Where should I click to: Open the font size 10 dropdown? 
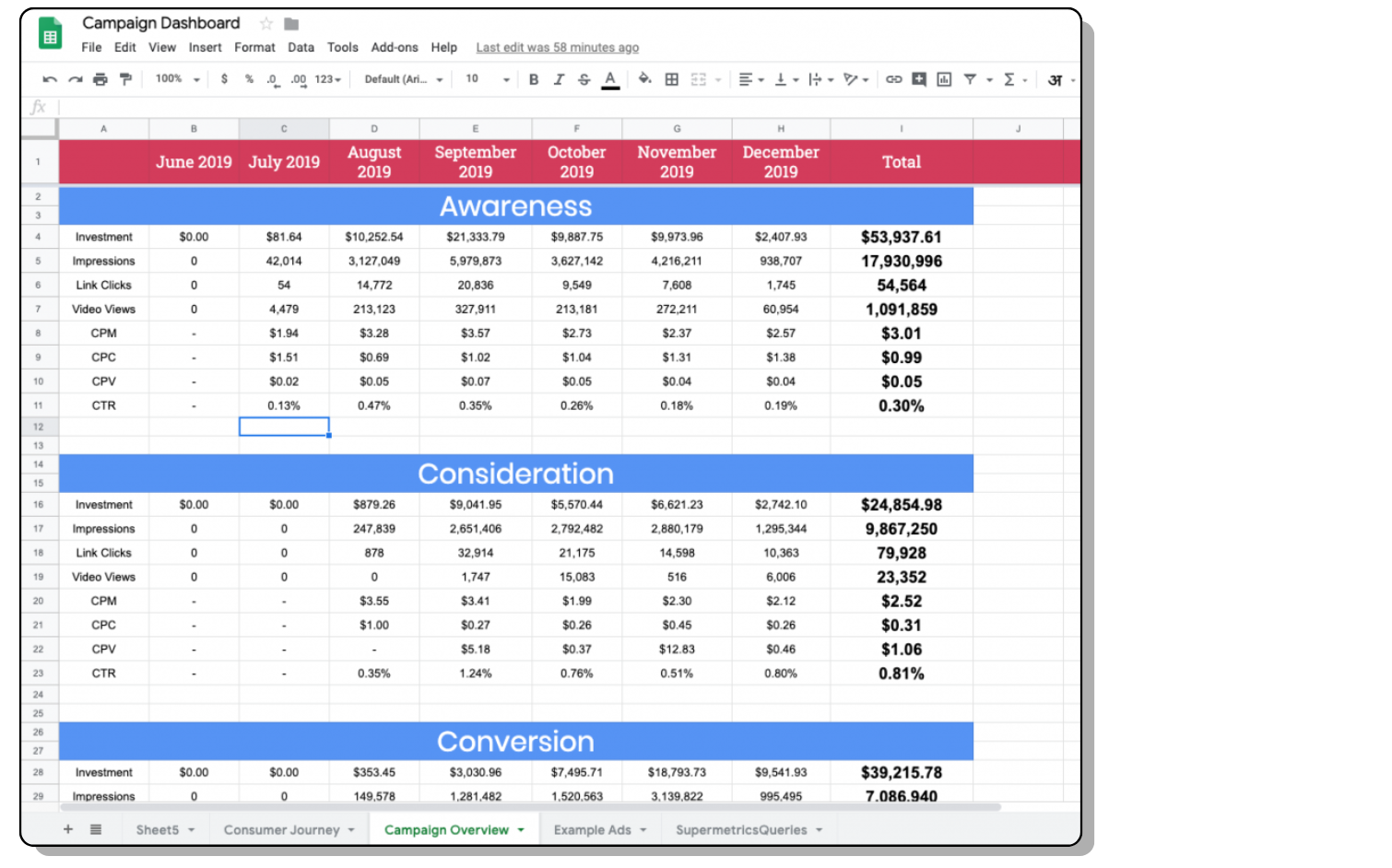[x=487, y=80]
